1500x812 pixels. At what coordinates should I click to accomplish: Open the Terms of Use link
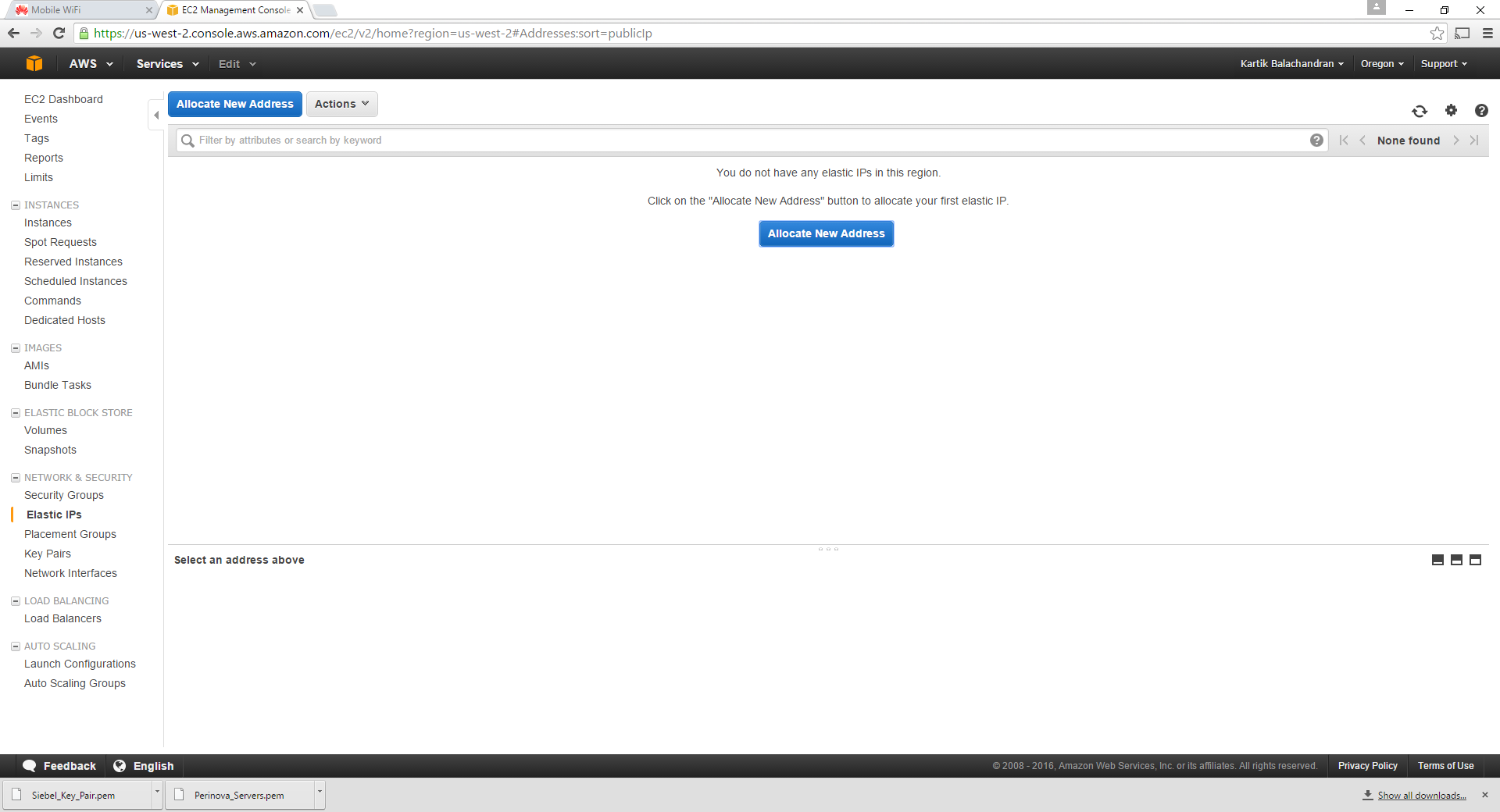[x=1446, y=766]
